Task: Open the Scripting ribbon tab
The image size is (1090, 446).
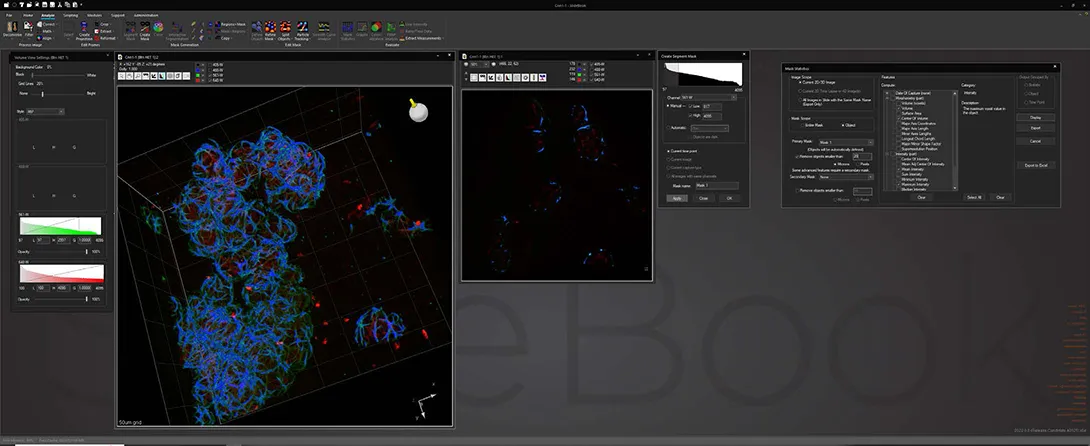Action: [71, 14]
